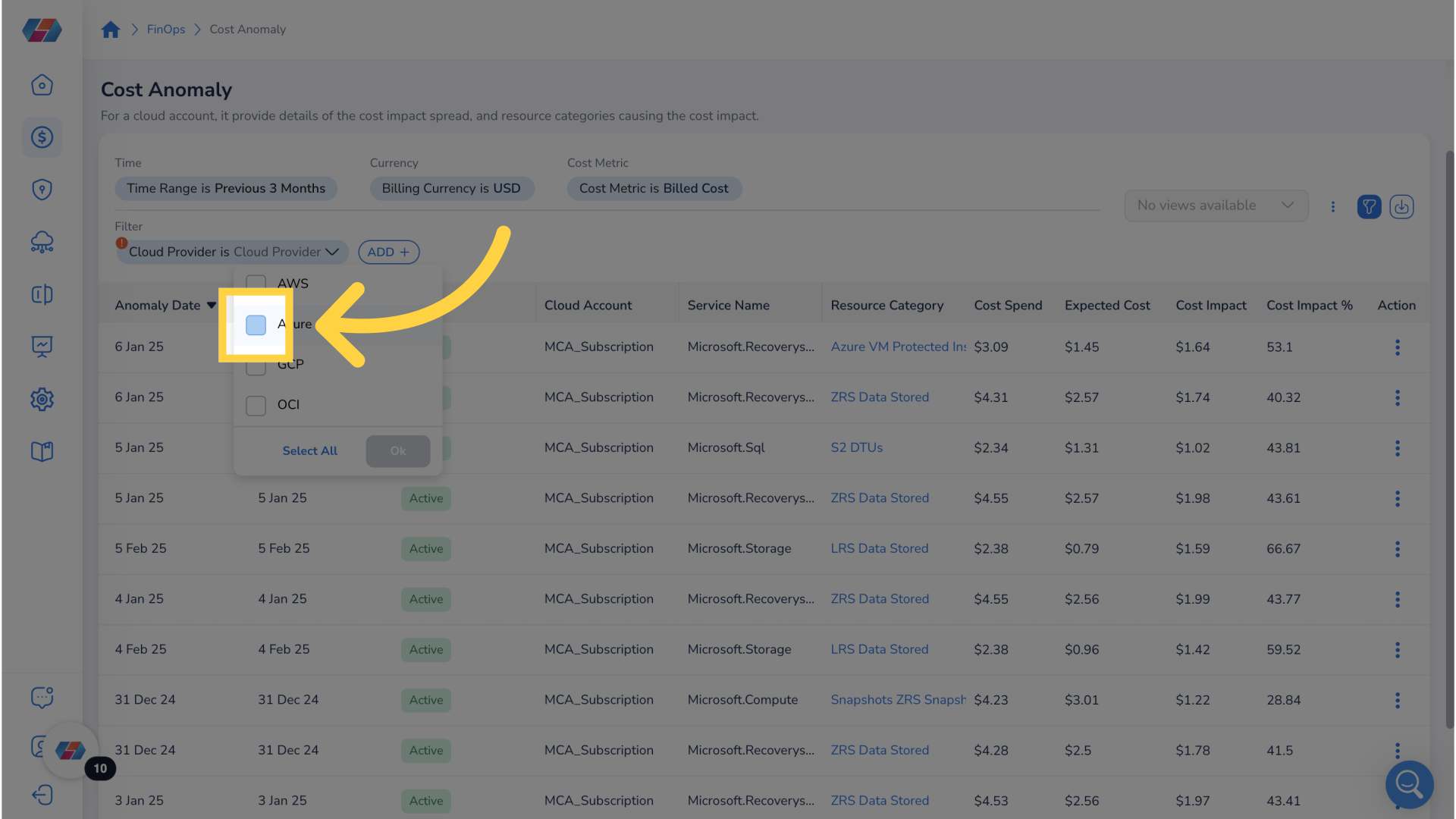This screenshot has height=819, width=1456.
Task: Click the ADD + filter button
Action: [388, 252]
